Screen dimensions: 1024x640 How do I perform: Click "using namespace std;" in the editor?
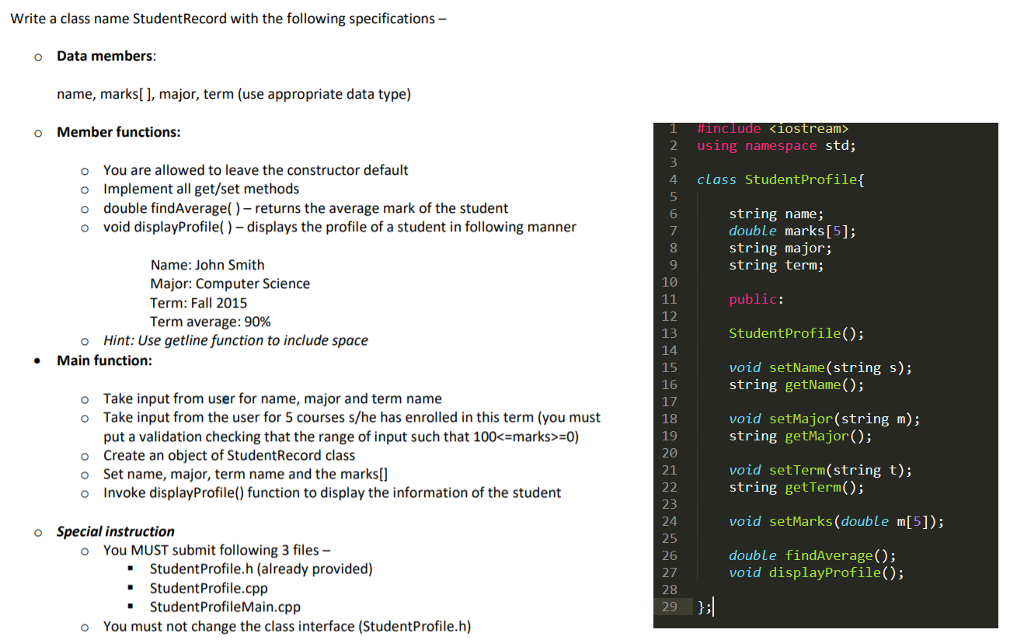click(x=776, y=146)
